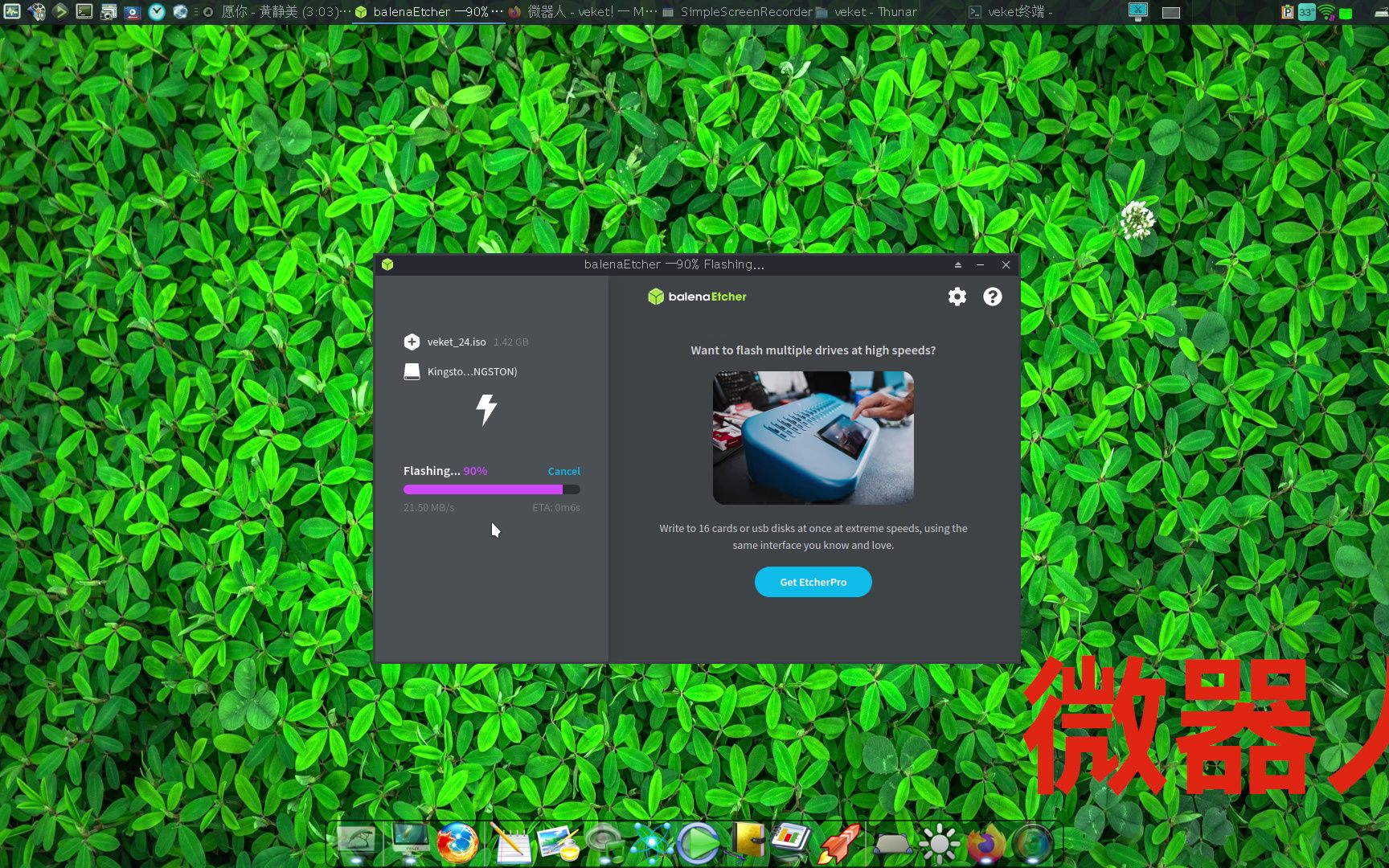Screen dimensions: 1389x868
Task: Open the balenaEtcher help icon
Action: (993, 297)
